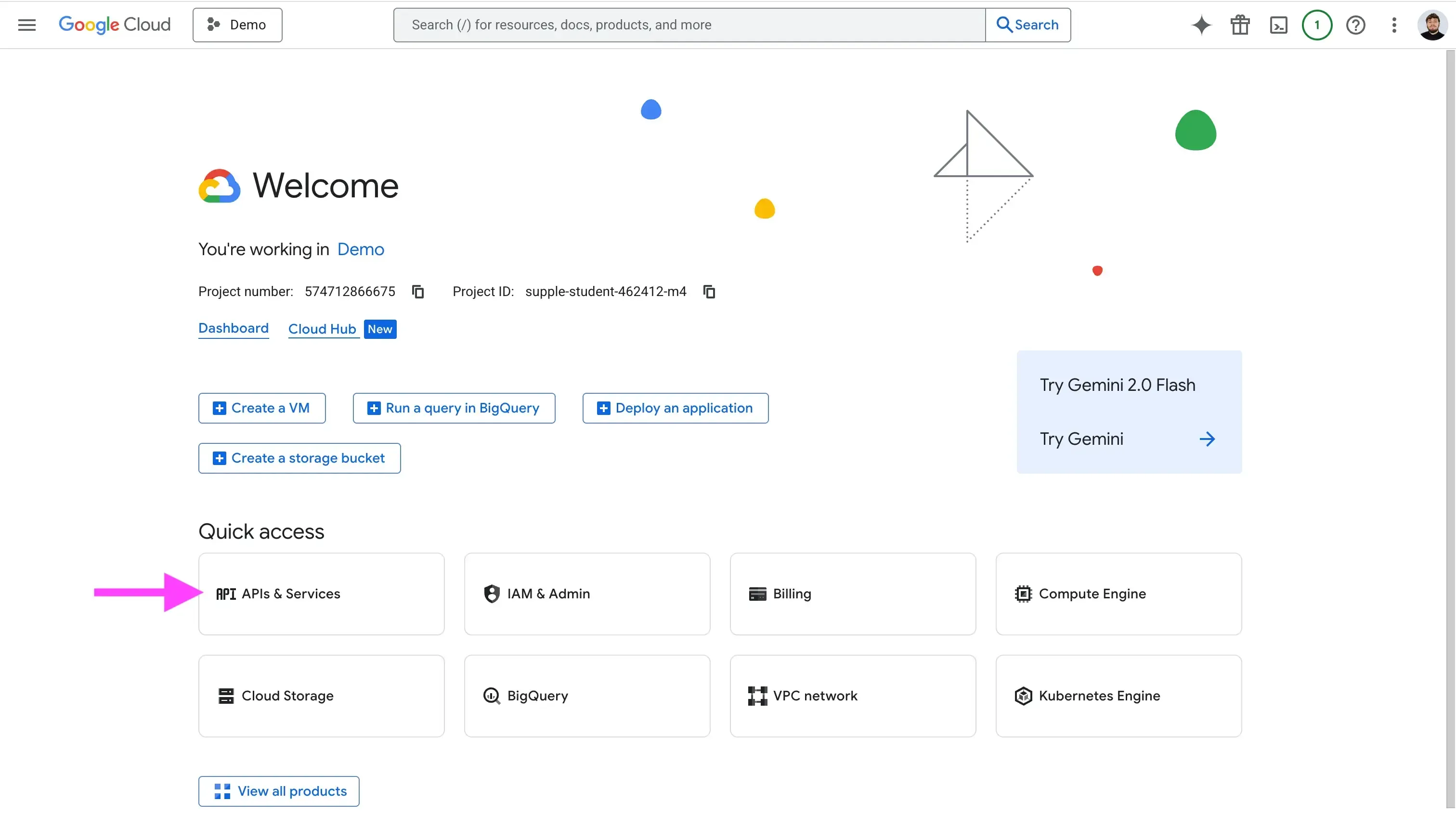This screenshot has width=1456, height=827.
Task: Launch Try Gemini with arrow button
Action: pyautogui.click(x=1208, y=439)
